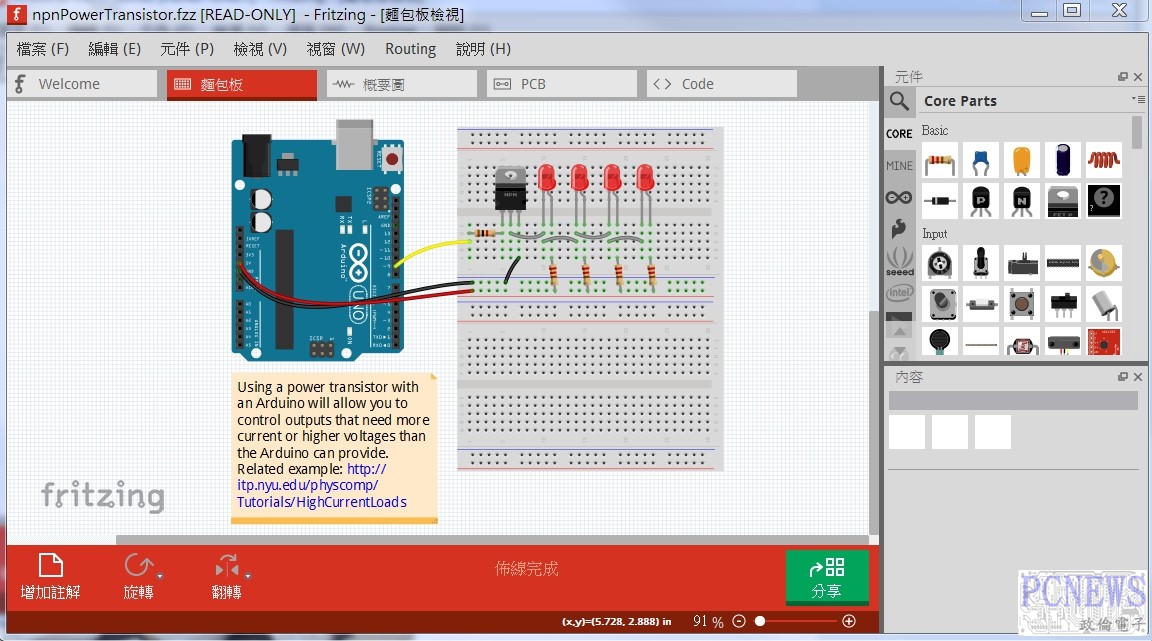Image resolution: width=1152 pixels, height=641 pixels.
Task: Open the 檢視 (V) menu
Action: 260,49
